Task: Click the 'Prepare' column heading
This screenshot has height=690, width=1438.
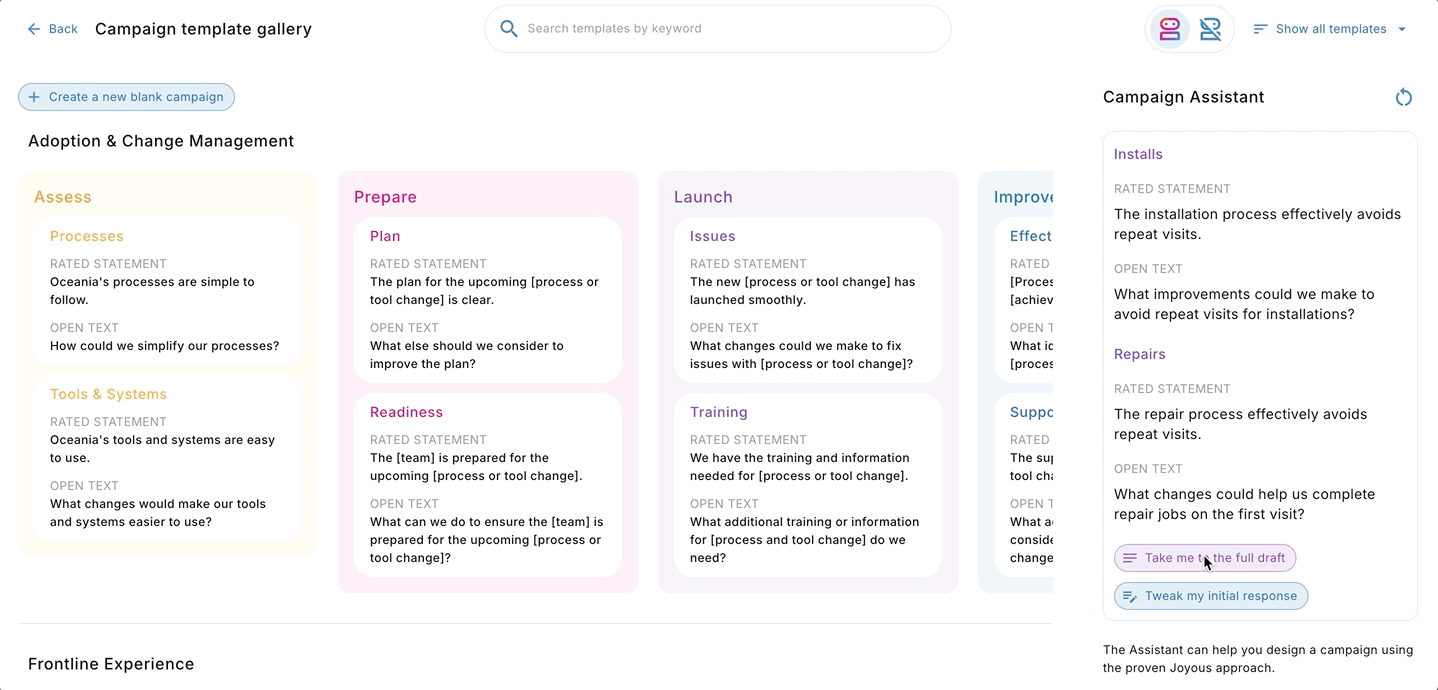Action: pyautogui.click(x=385, y=197)
